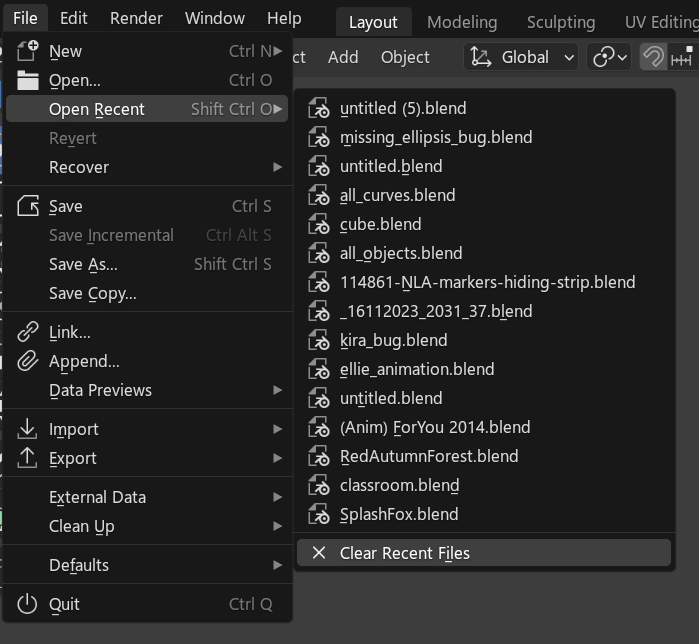
Task: Open untitled.blend listed below ellie_animation.blend
Action: tap(484, 398)
